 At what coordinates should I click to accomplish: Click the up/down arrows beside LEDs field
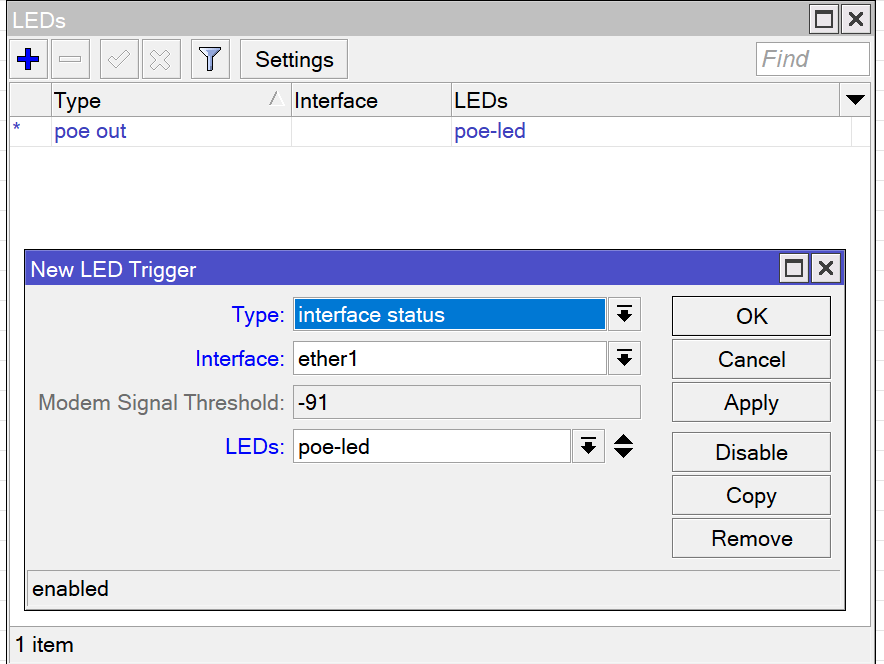[622, 446]
